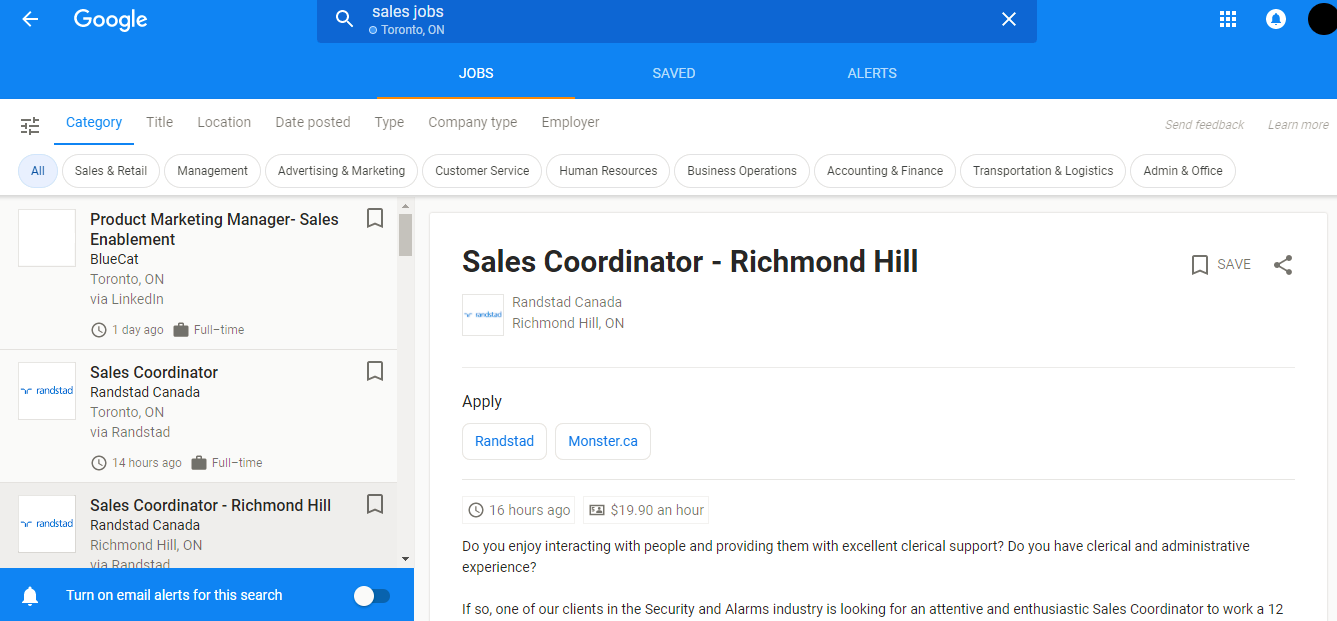Click the job list scrollbar thumb

click(x=405, y=235)
